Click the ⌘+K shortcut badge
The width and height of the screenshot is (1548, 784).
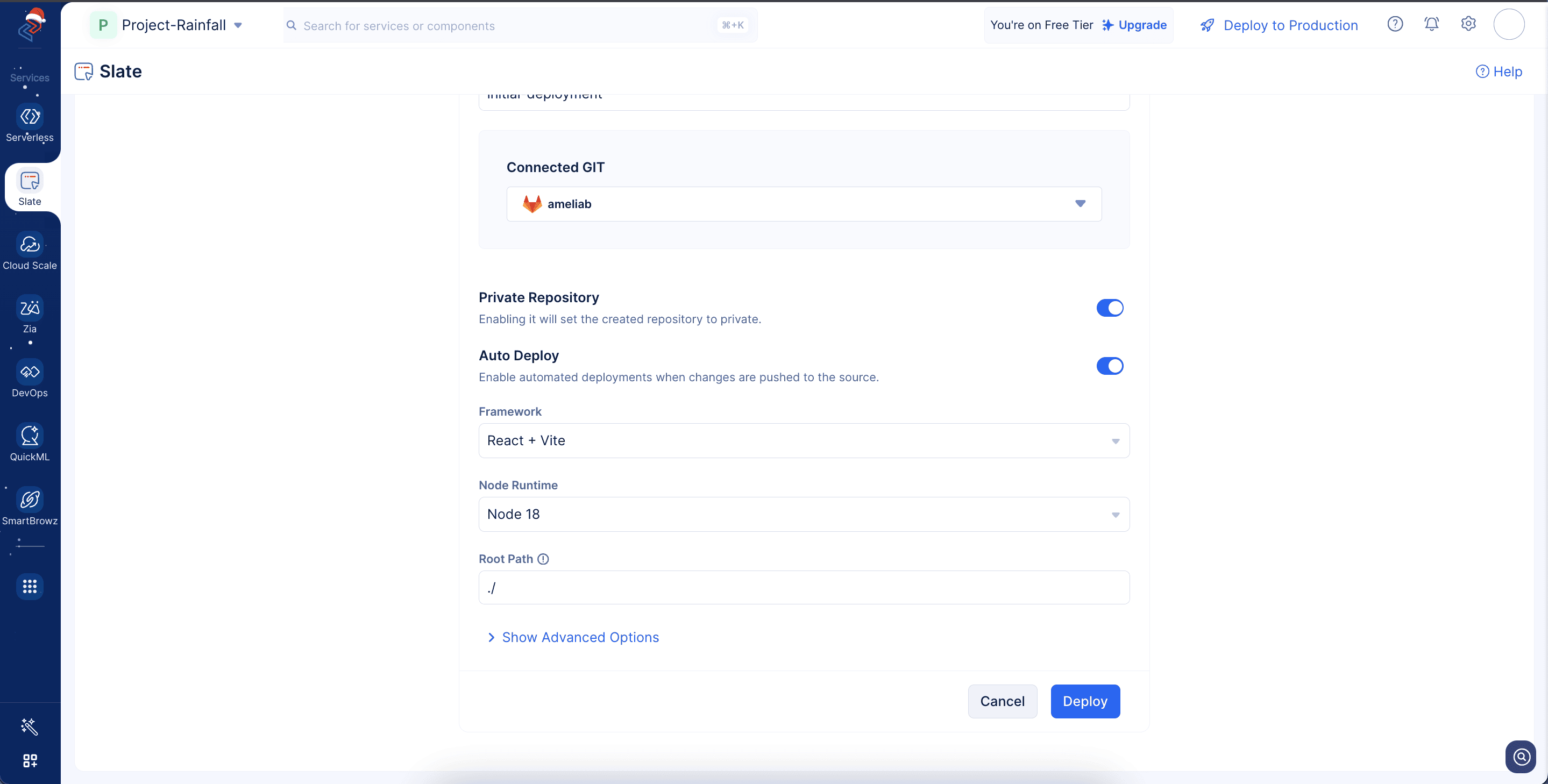point(732,25)
